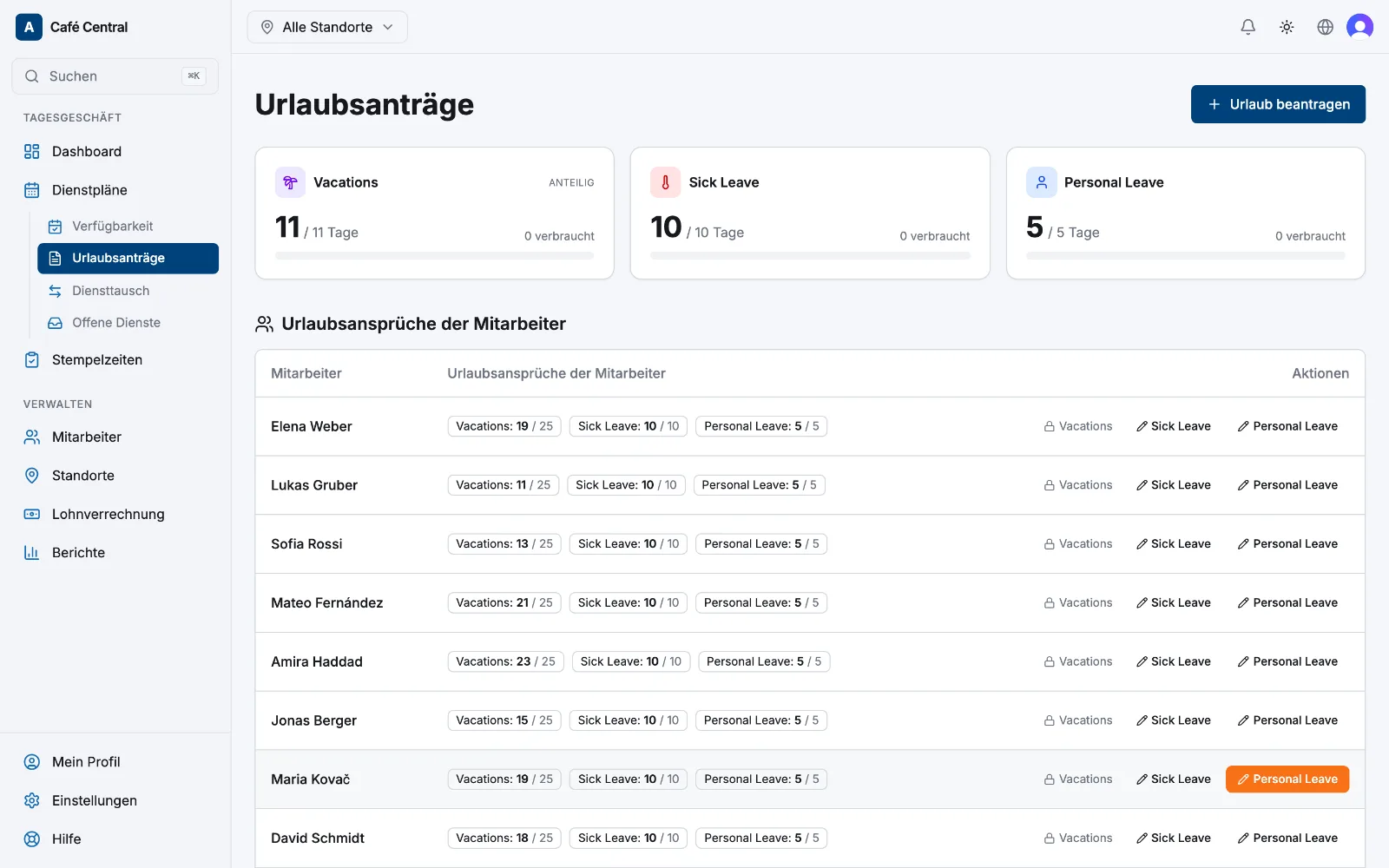Click Jonas Berger Sick Leave 10 / 10 badge
The width and height of the screenshot is (1389, 868).
coord(629,720)
